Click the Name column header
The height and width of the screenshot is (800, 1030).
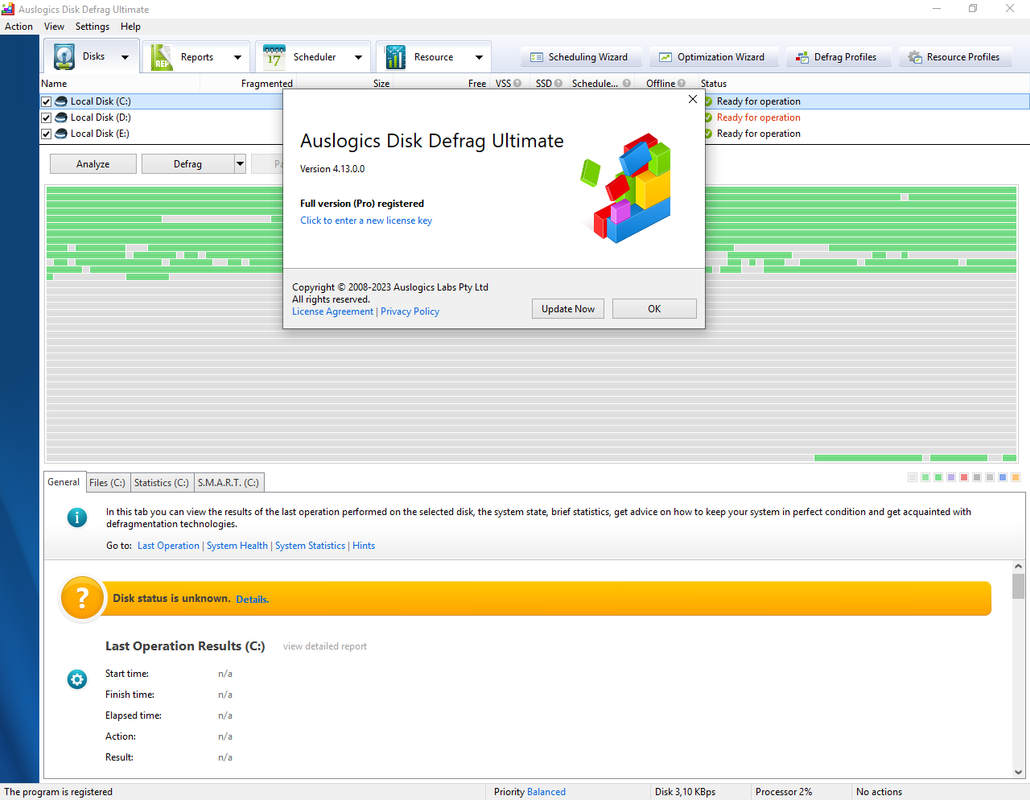pyautogui.click(x=54, y=83)
